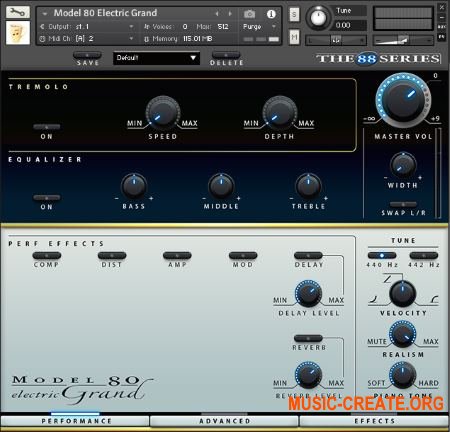Click the instrument cup thumbnail icon
450x432 pixels.
[18, 33]
